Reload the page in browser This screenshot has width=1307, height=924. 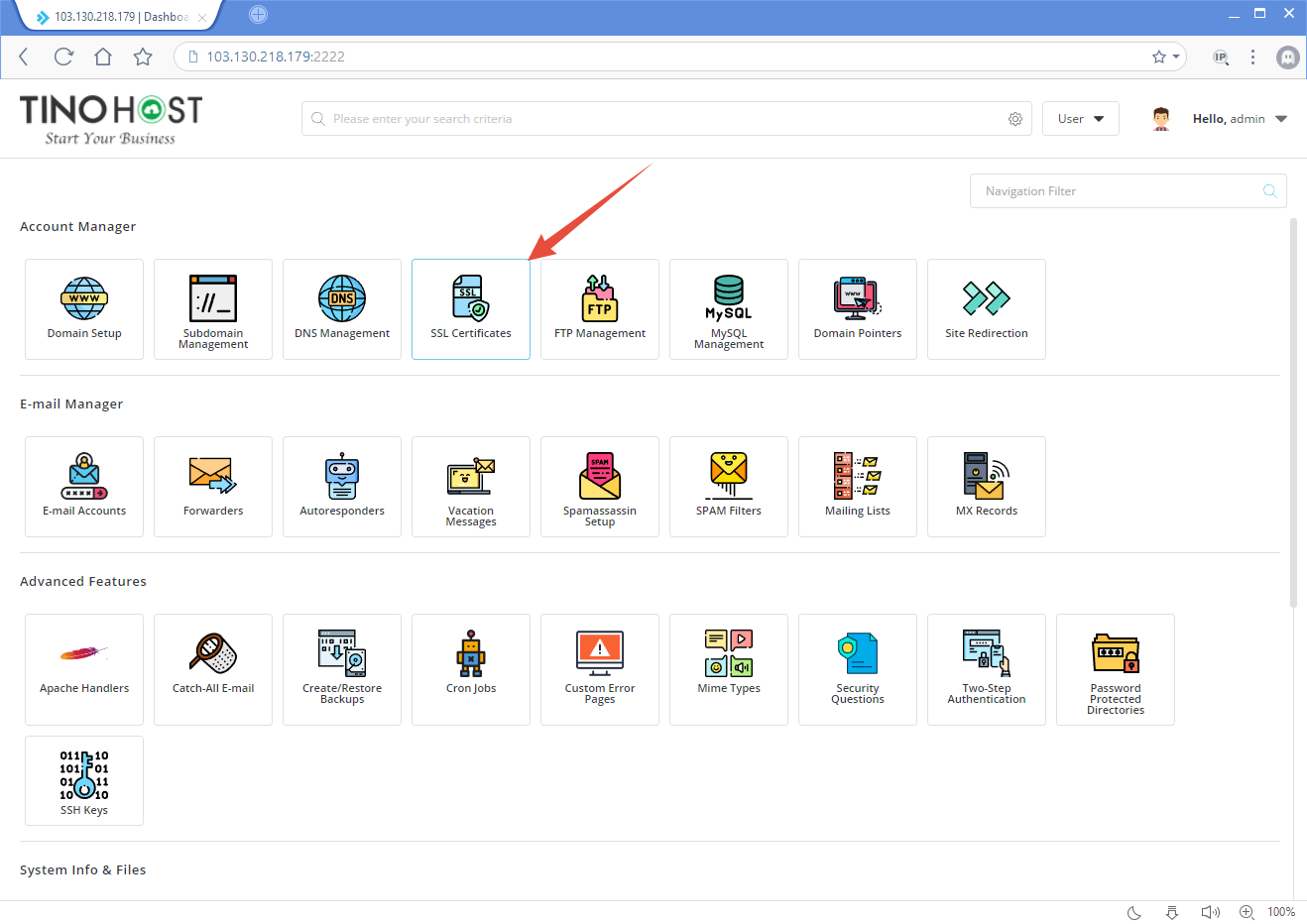63,57
